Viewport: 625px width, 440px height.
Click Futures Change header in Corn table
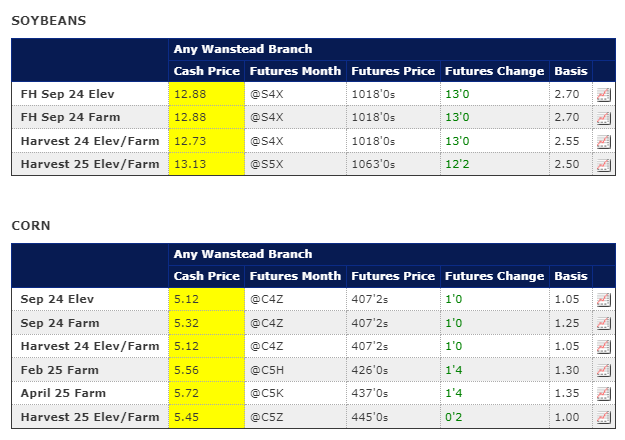pyautogui.click(x=494, y=276)
